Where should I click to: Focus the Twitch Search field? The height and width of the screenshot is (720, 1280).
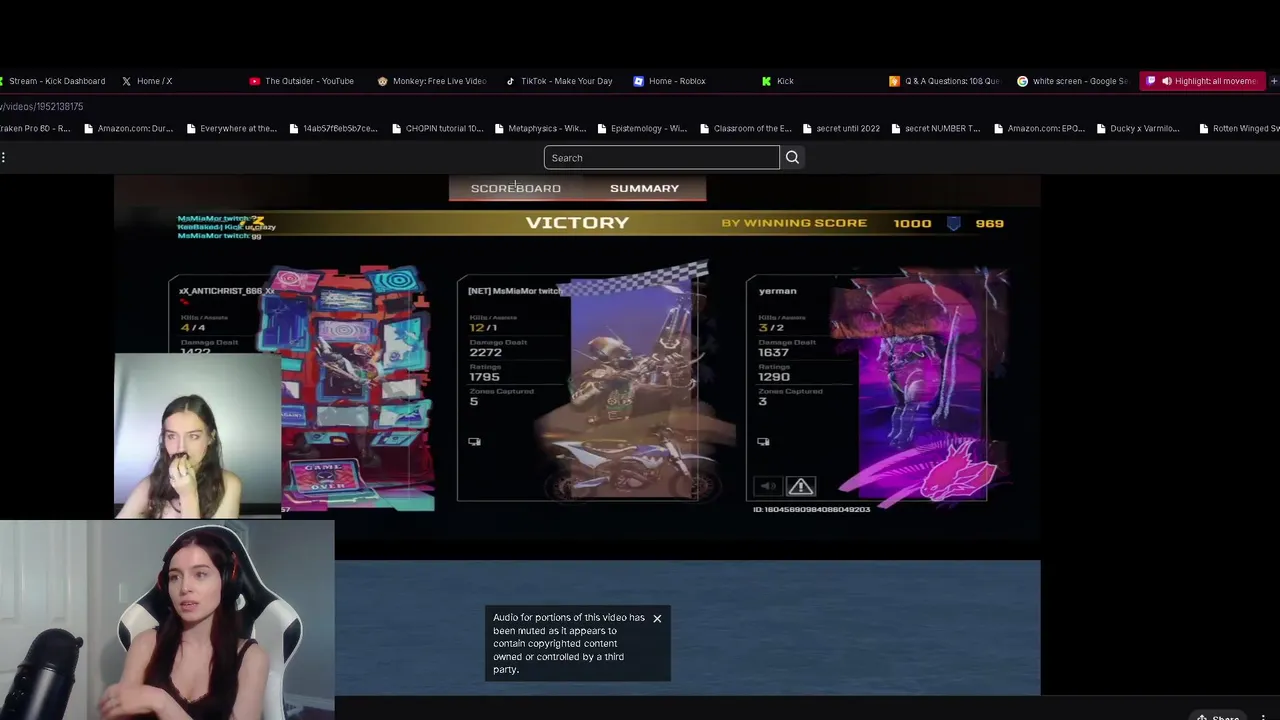coord(661,157)
